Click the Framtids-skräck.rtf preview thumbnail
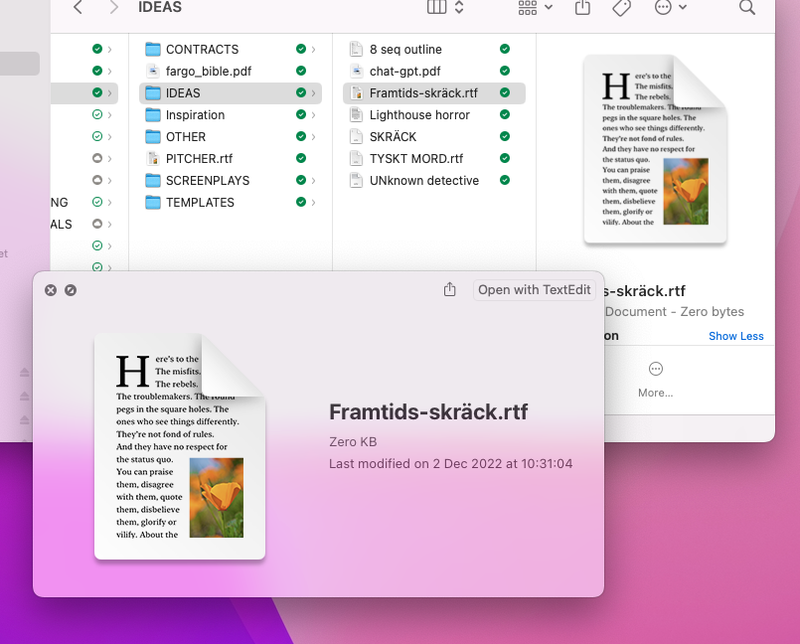Viewport: 800px width, 644px height. click(x=180, y=440)
